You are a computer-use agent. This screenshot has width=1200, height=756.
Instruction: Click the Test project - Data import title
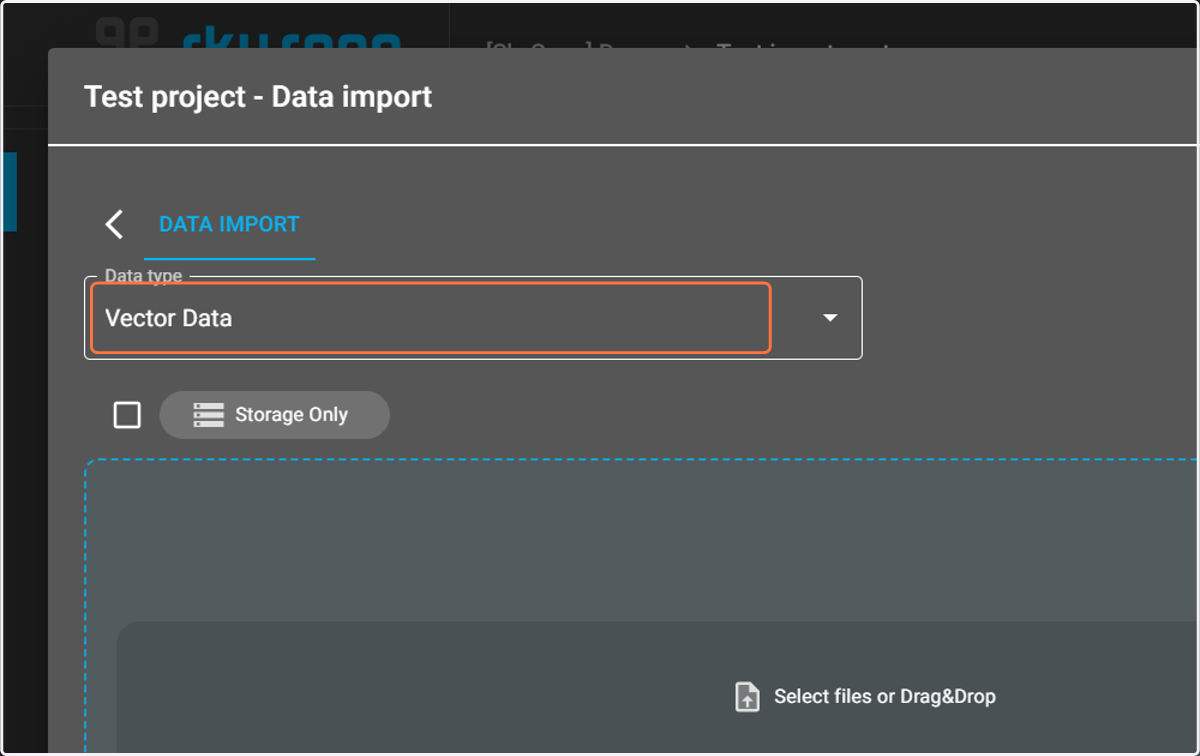click(x=258, y=97)
